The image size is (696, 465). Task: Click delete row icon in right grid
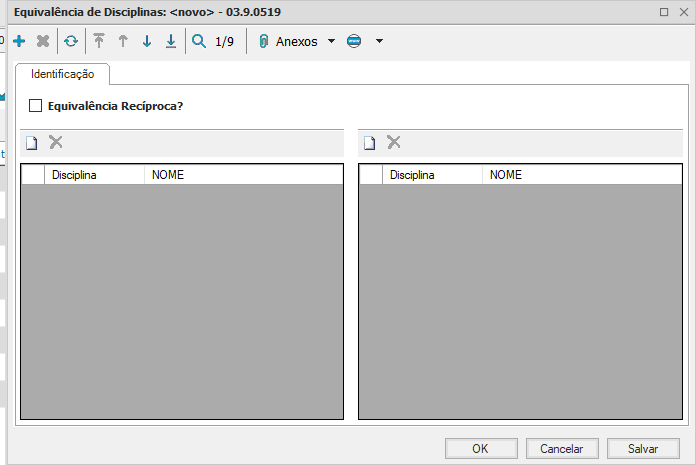pyautogui.click(x=394, y=143)
